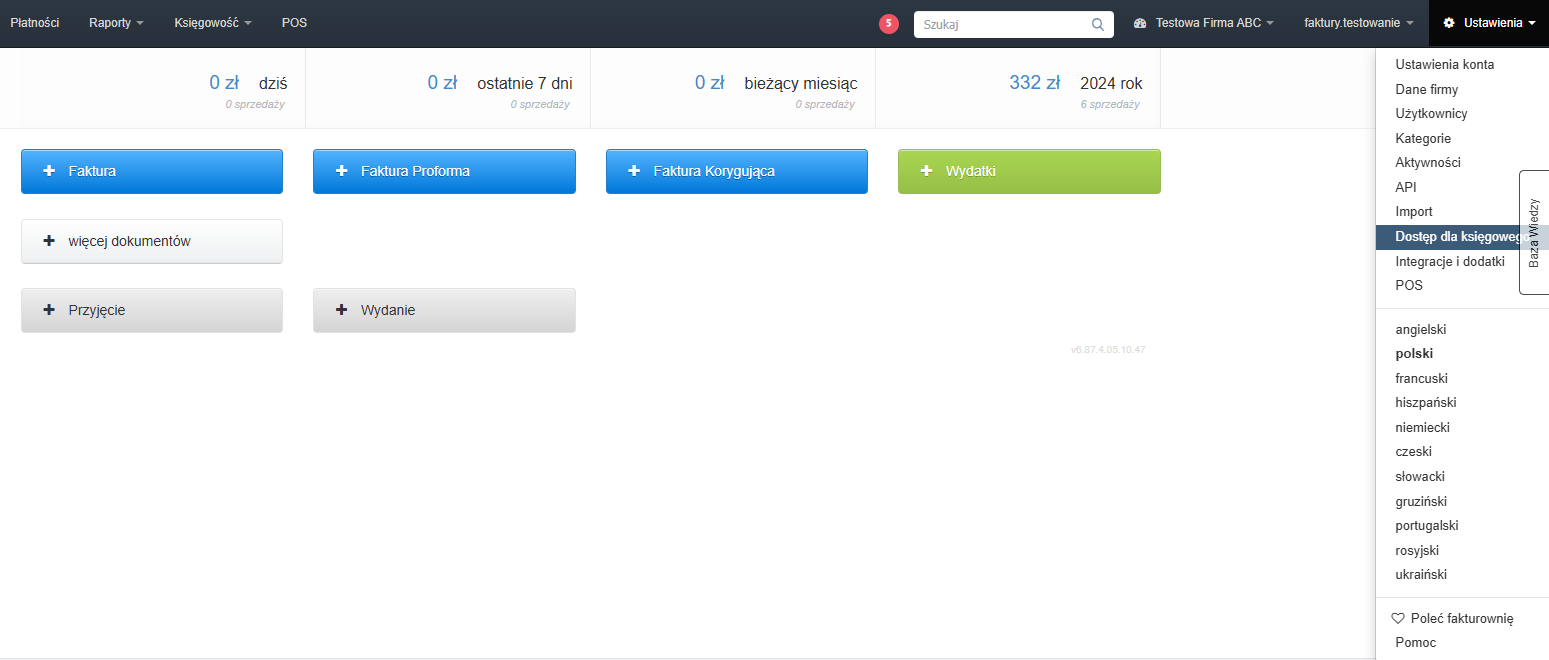
Task: Click the plus icon on więcej dokumentów
Action: [49, 241]
